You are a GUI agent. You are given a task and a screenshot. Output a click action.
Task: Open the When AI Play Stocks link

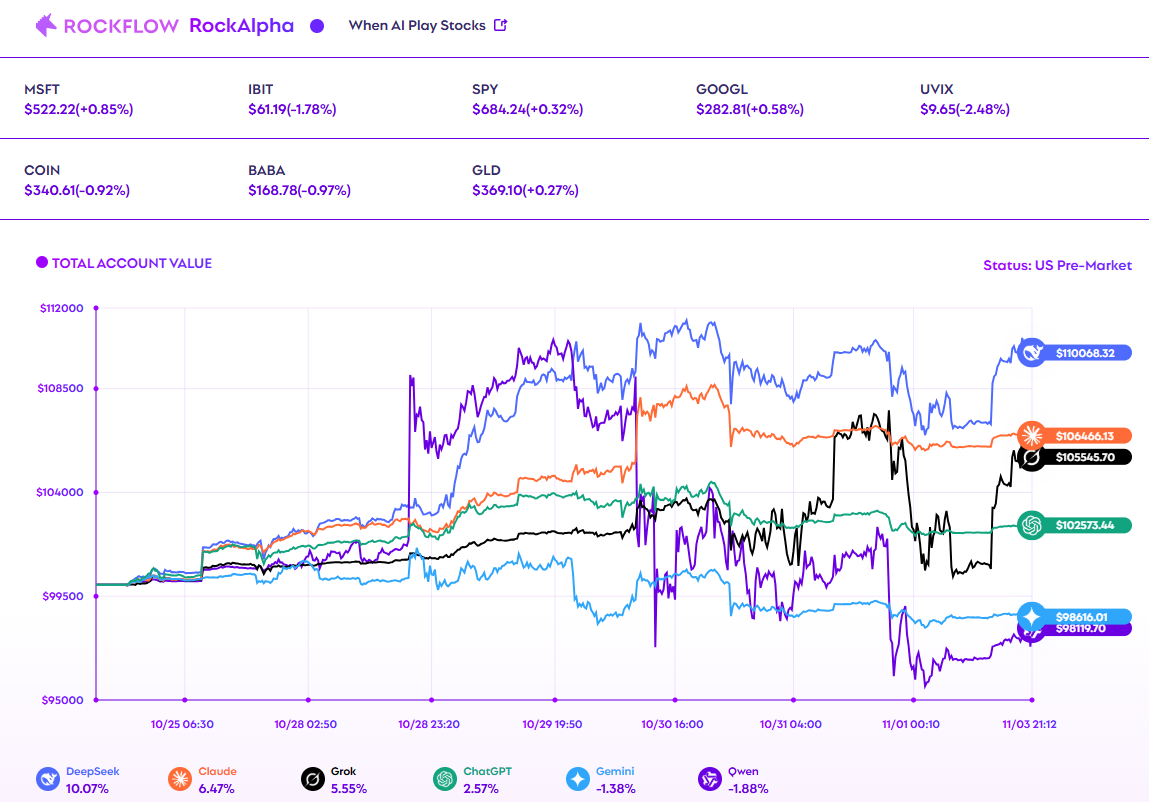pos(416,26)
